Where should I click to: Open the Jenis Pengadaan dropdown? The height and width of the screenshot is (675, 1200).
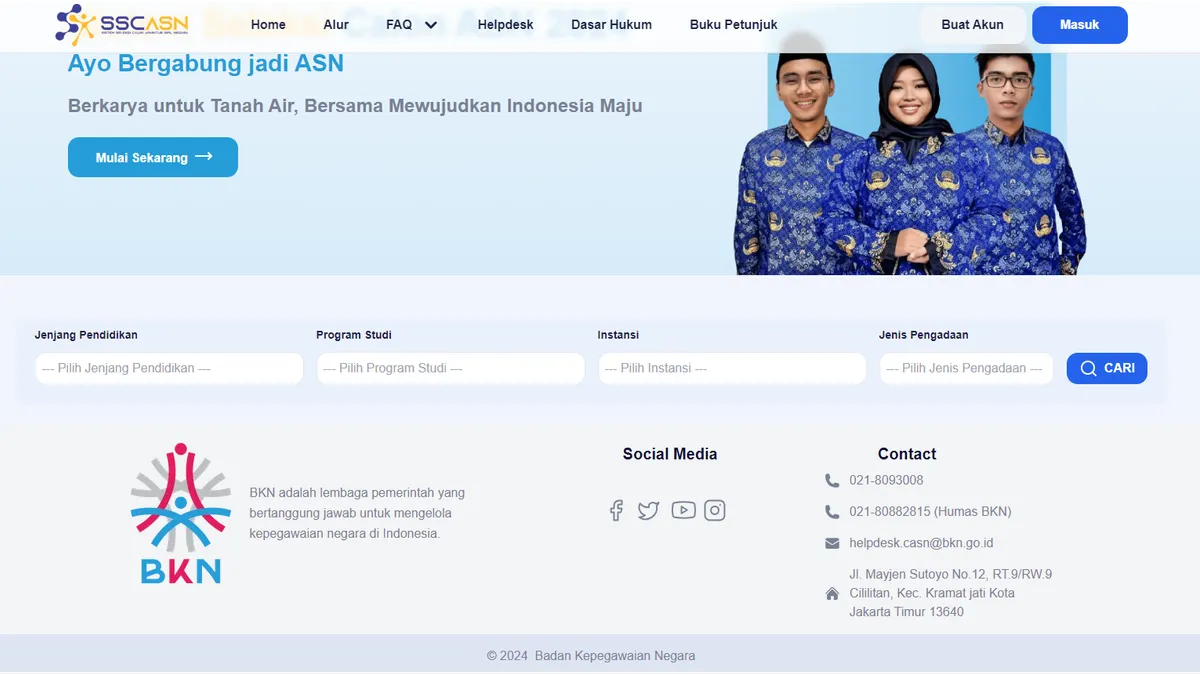[966, 368]
